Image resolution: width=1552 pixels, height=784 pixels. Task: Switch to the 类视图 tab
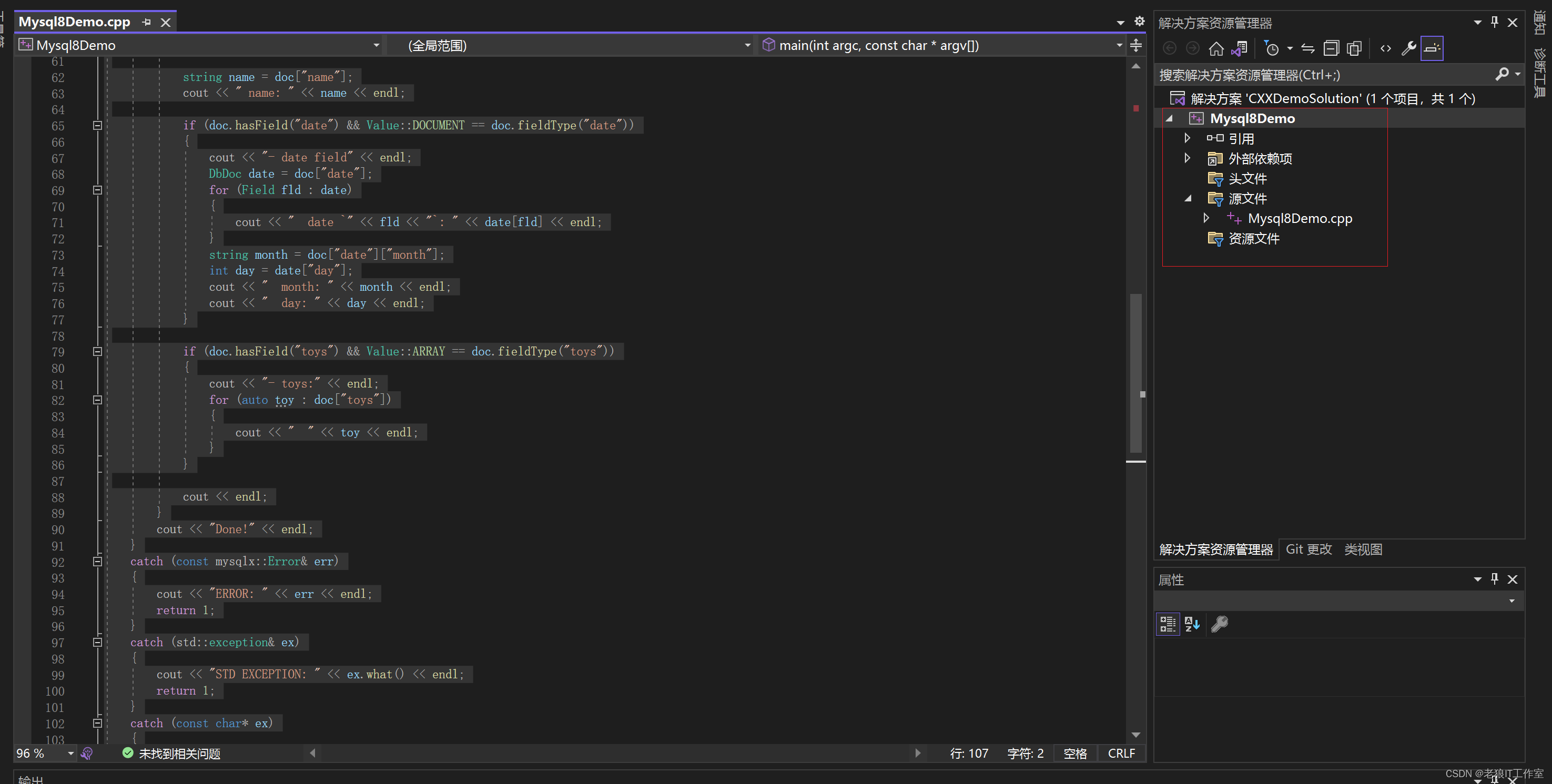coord(1363,549)
